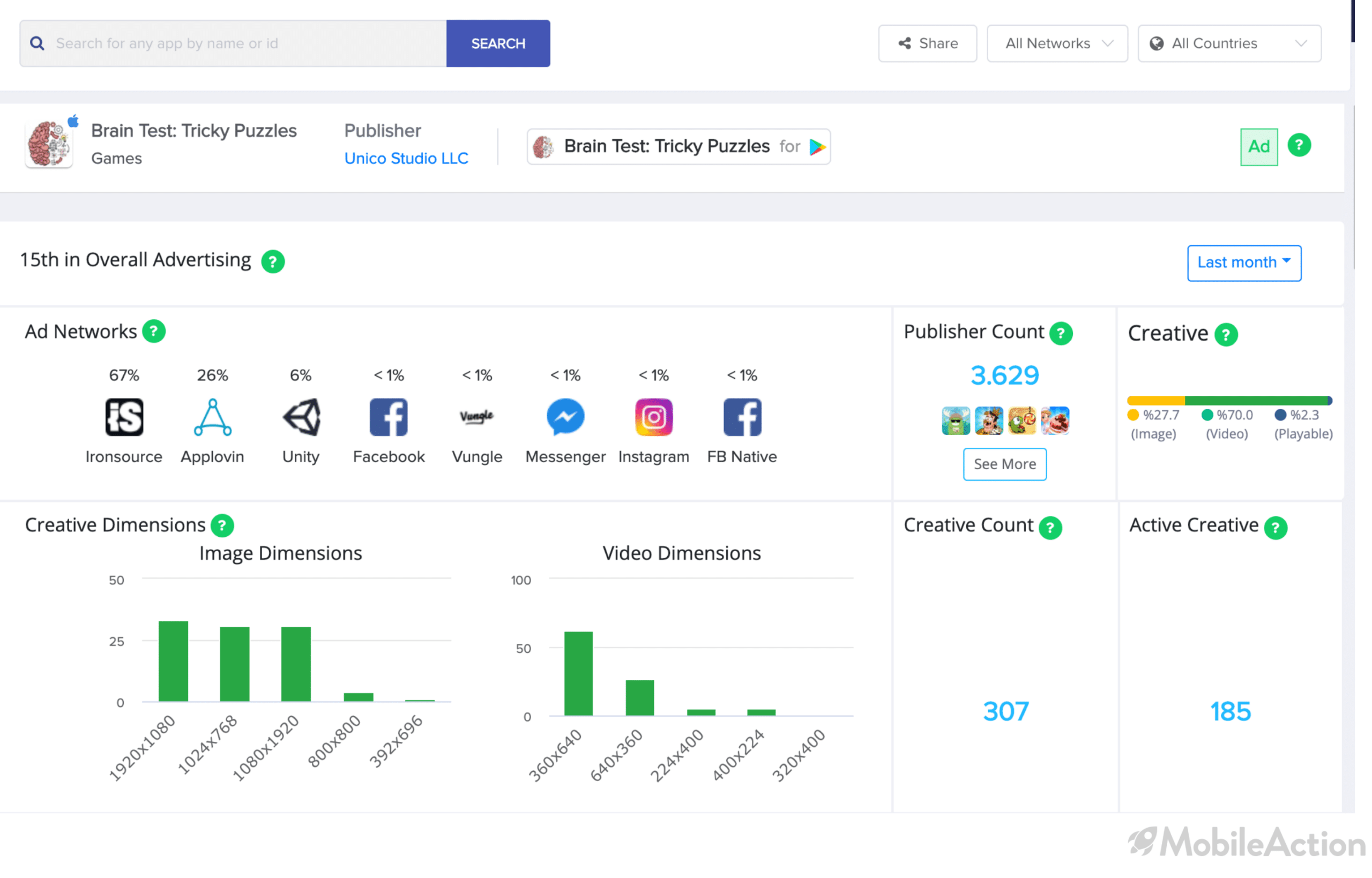
Task: Click the creative type distribution bar
Action: tap(1229, 401)
